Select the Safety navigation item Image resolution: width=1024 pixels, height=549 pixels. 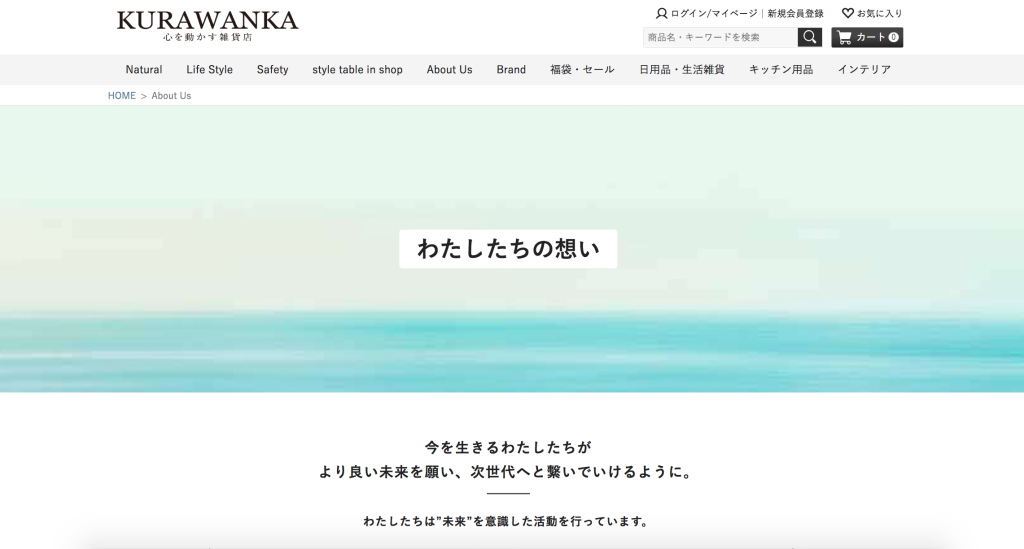pos(272,69)
